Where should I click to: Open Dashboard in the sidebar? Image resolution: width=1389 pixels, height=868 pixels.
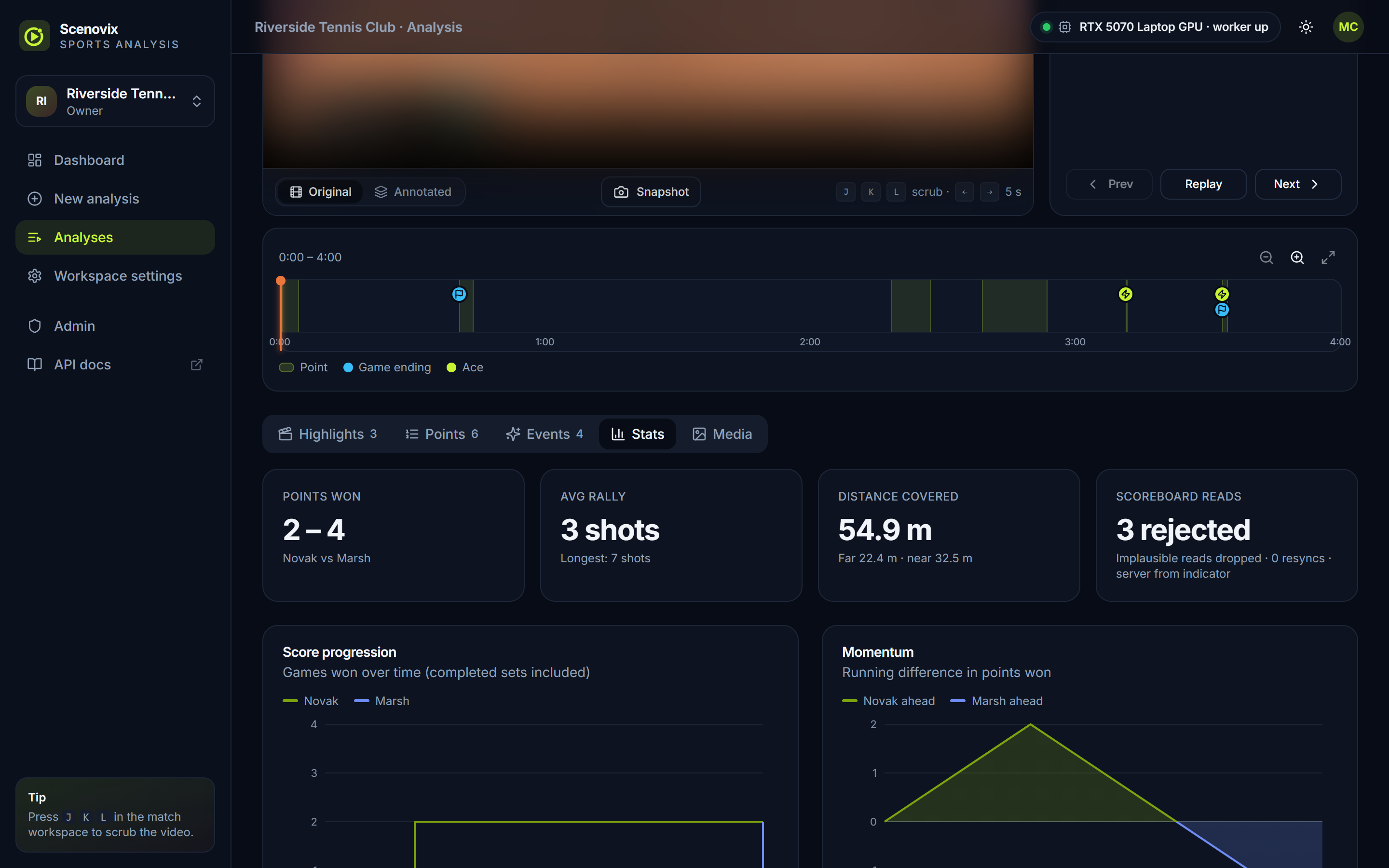(115, 160)
